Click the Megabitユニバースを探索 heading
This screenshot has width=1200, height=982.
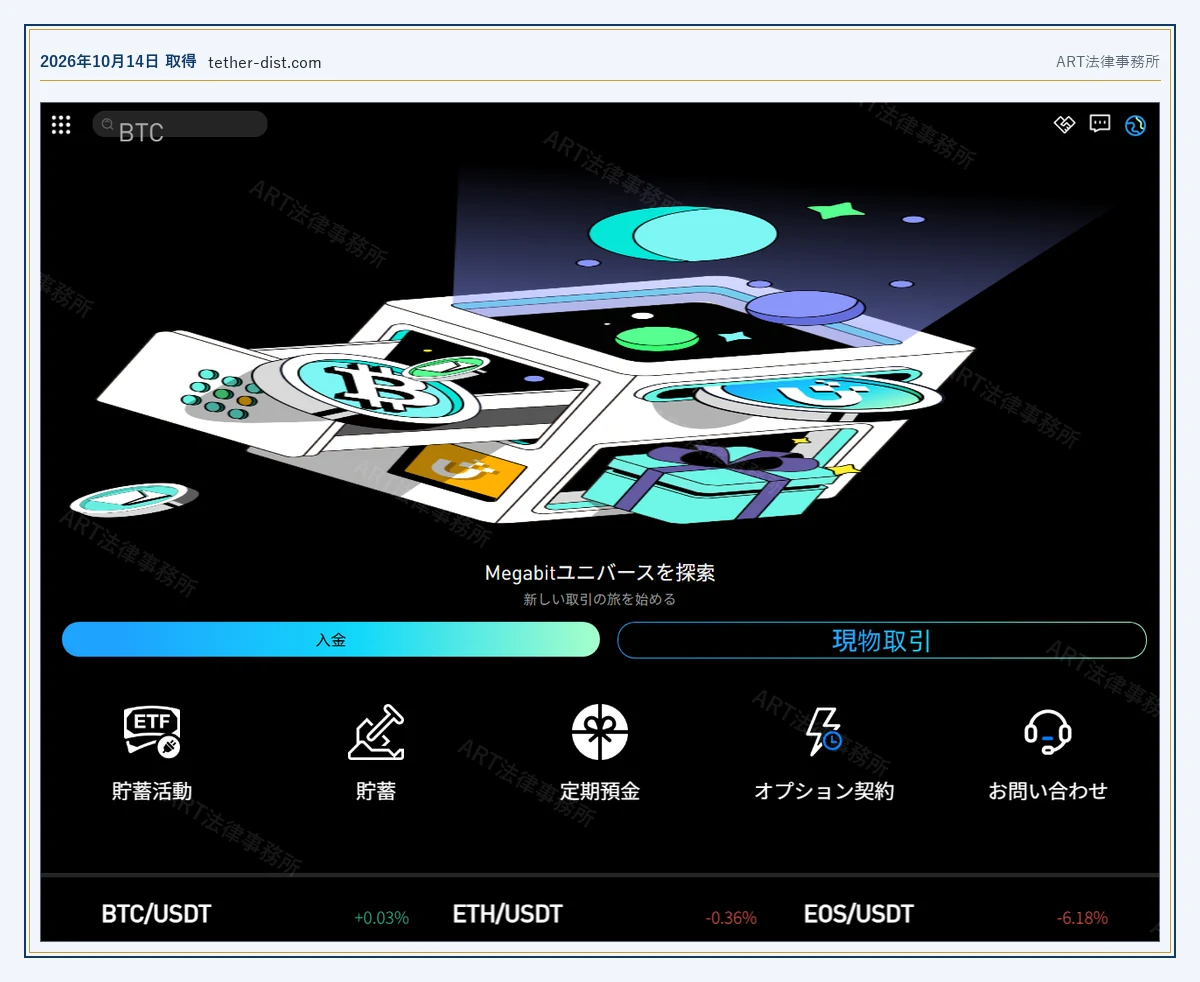tap(600, 573)
